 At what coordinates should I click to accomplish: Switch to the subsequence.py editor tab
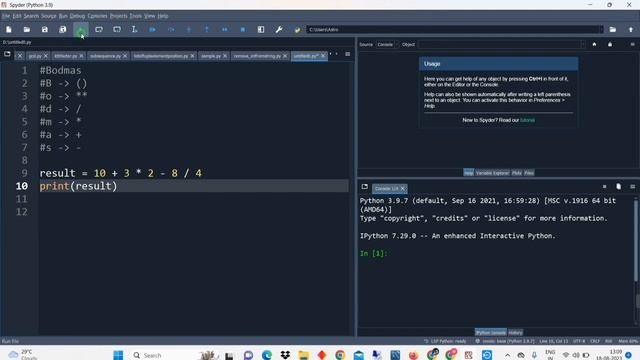click(105, 56)
